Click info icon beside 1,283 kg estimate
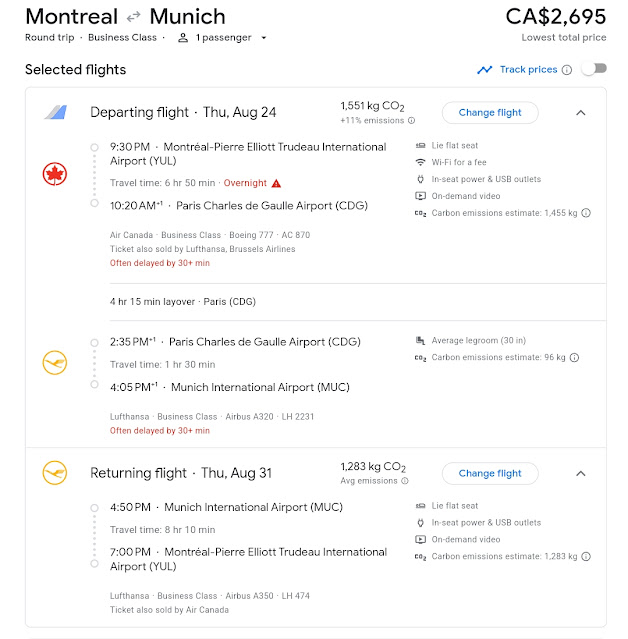628x639 pixels. click(x=586, y=557)
